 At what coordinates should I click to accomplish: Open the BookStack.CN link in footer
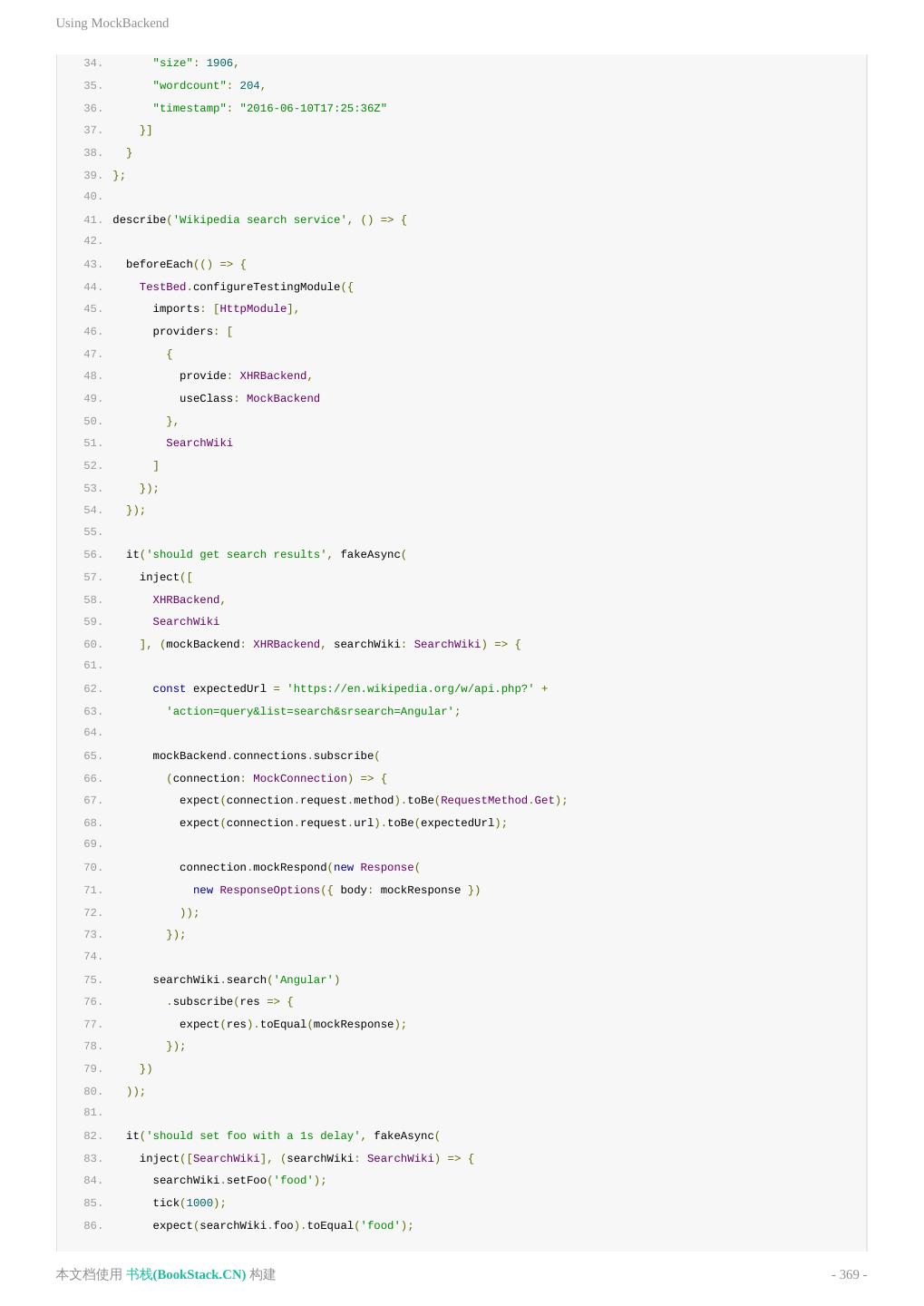(186, 1274)
